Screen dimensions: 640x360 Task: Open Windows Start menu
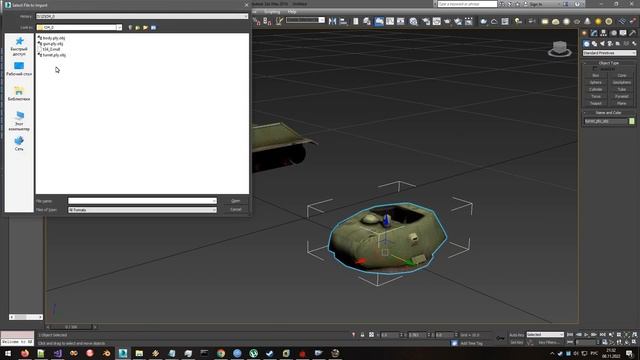tap(8, 353)
